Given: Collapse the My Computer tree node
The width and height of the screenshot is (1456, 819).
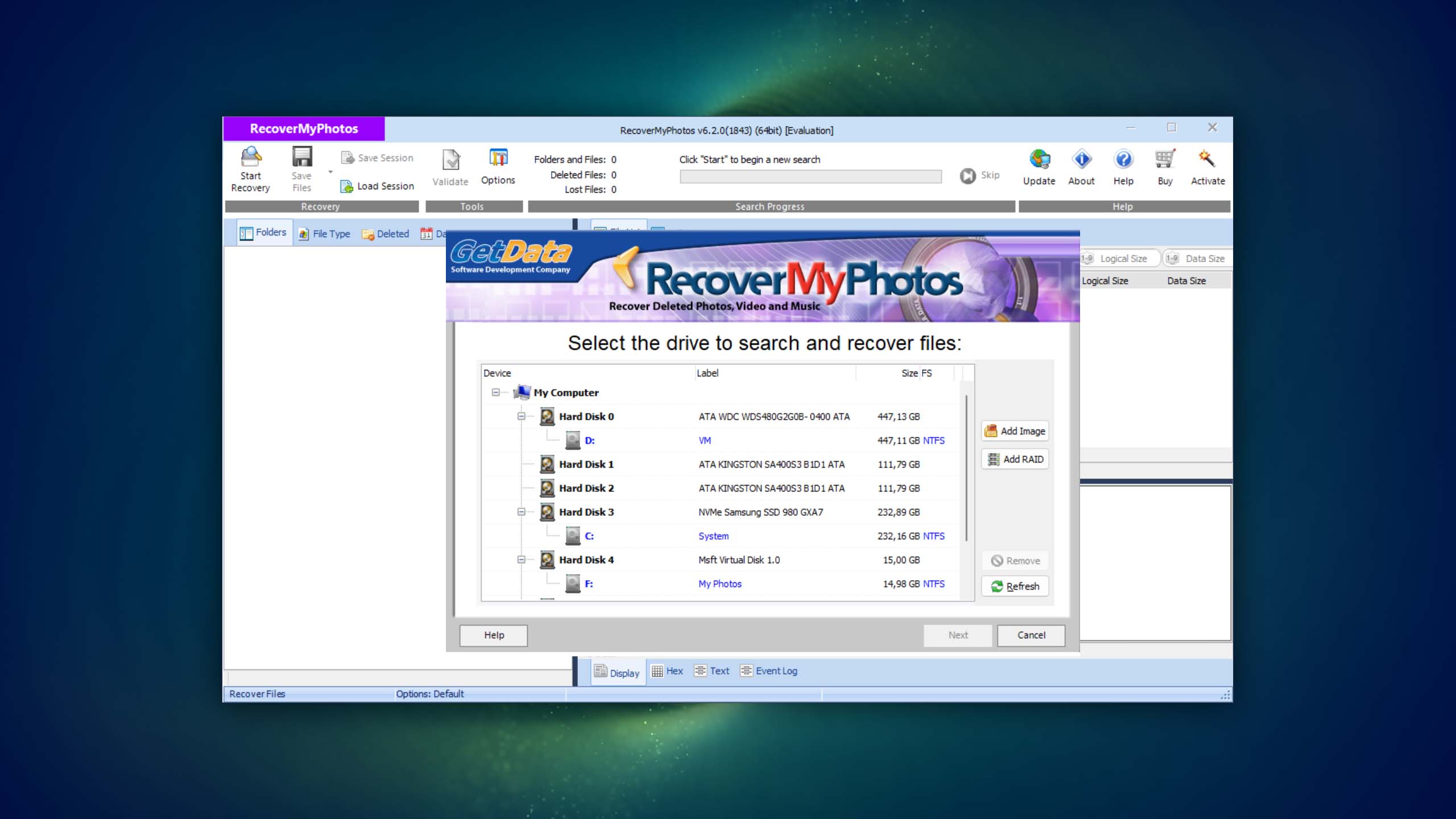Looking at the screenshot, I should (x=495, y=392).
